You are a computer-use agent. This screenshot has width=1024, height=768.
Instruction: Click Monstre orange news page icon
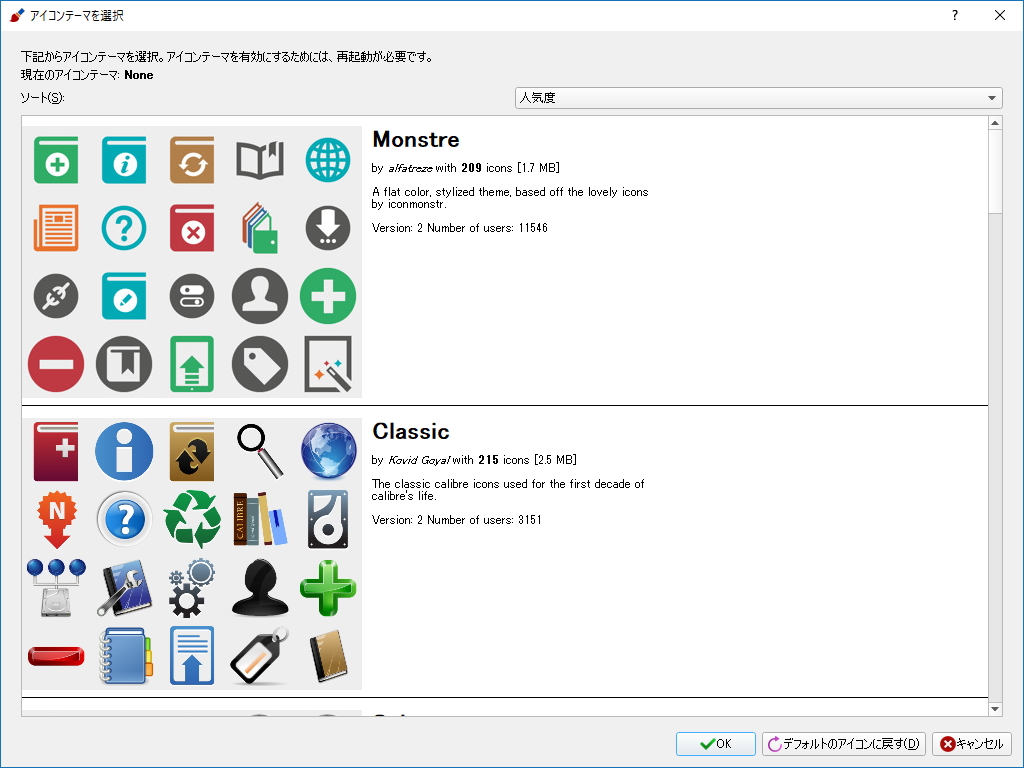pos(56,228)
